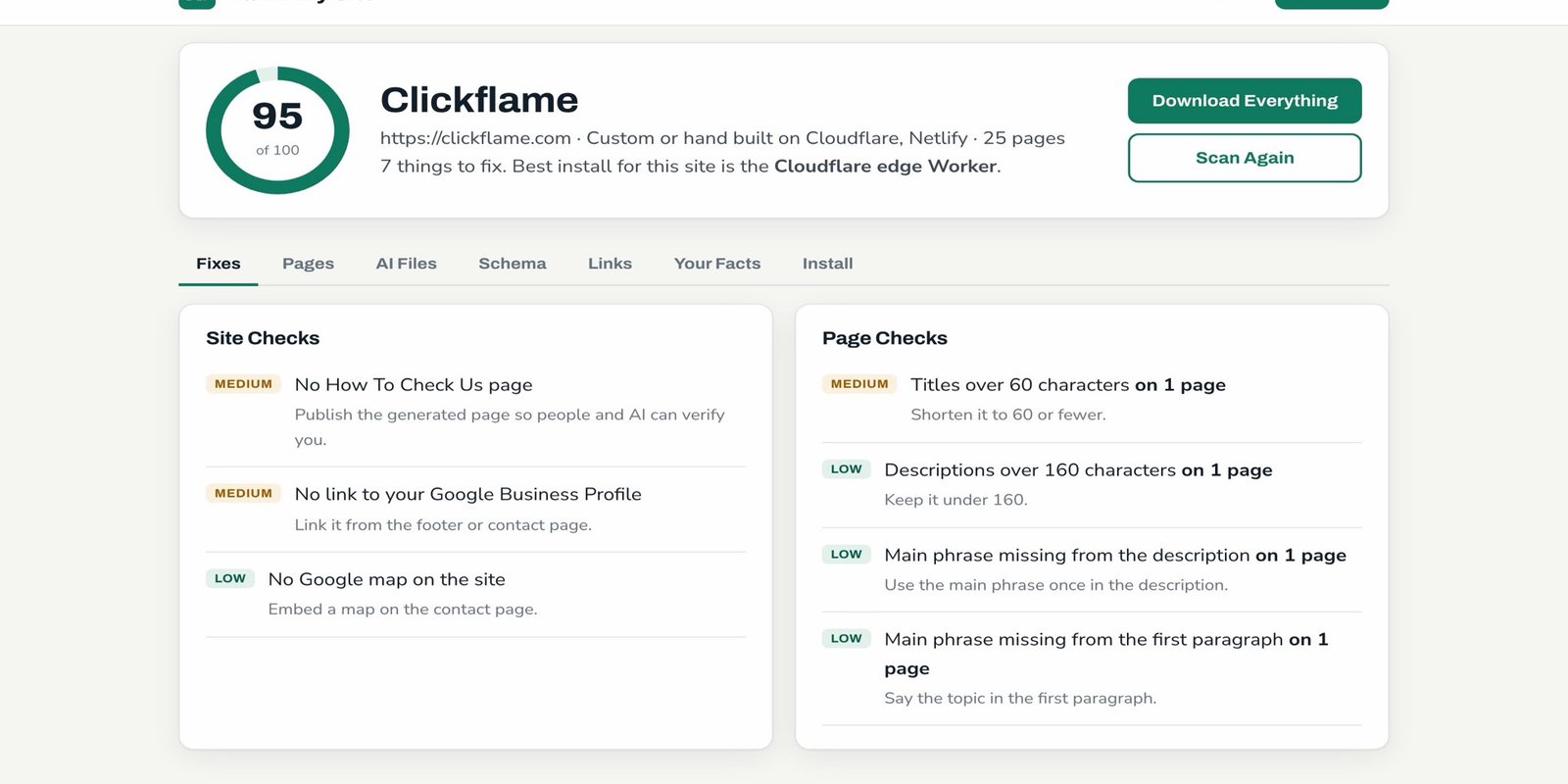Open the Links tab
This screenshot has height=784, width=1568.
pyautogui.click(x=610, y=264)
